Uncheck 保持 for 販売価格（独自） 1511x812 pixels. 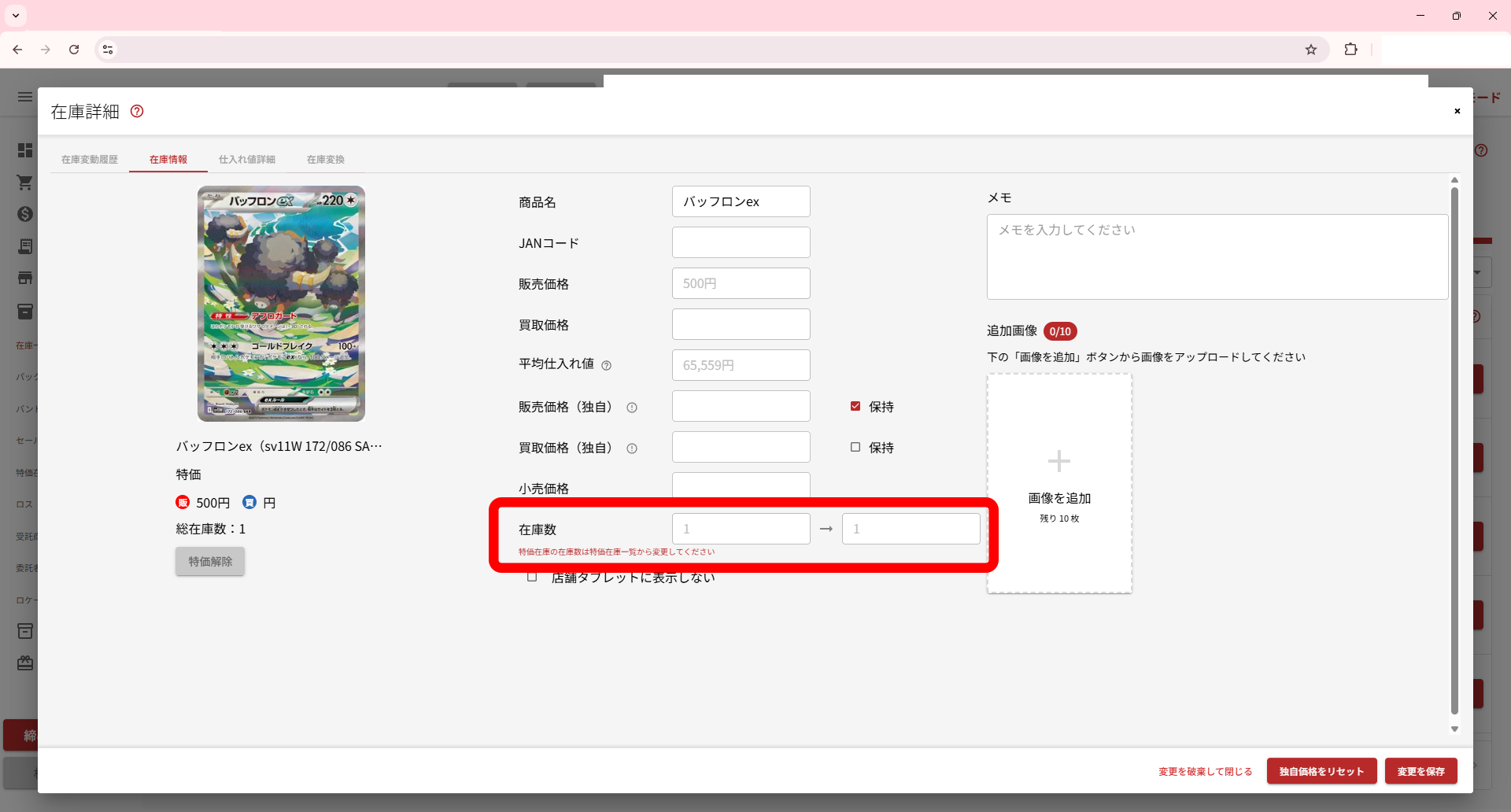(855, 406)
